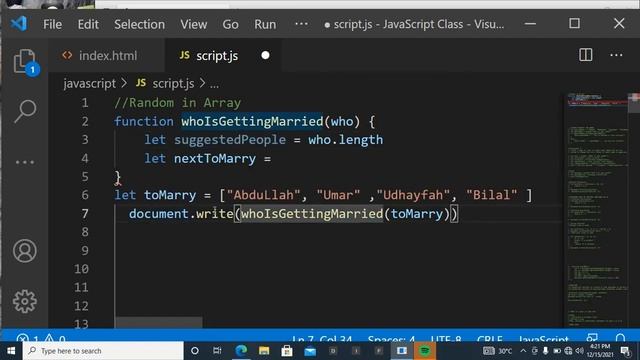The width and height of the screenshot is (640, 360).
Task: Click the javascript folder breadcrumb
Action: pos(90,83)
